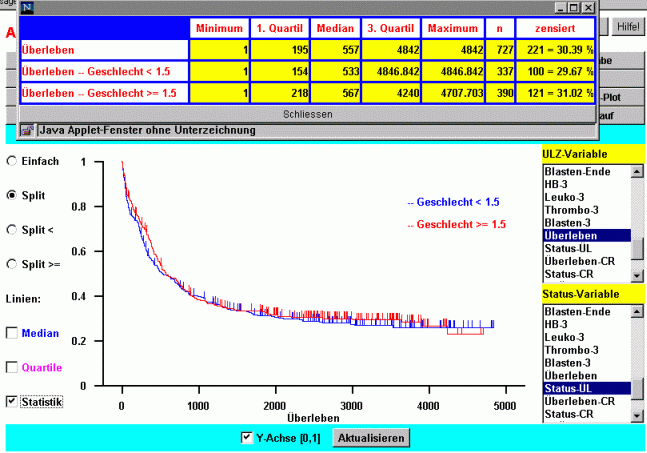Pick Status-CR in the Status-Variable list
647x453 pixels.
(x=569, y=413)
